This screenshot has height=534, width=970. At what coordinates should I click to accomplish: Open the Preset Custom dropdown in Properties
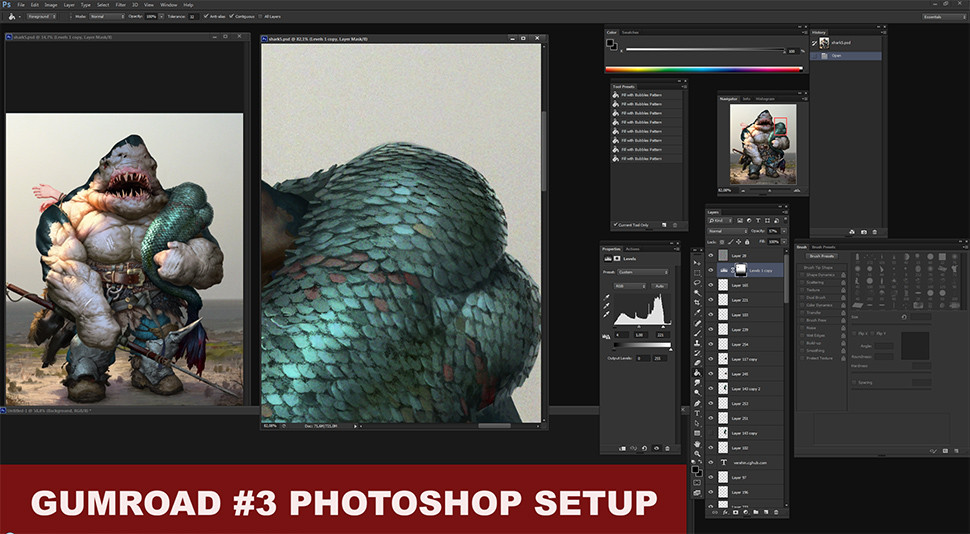click(643, 272)
